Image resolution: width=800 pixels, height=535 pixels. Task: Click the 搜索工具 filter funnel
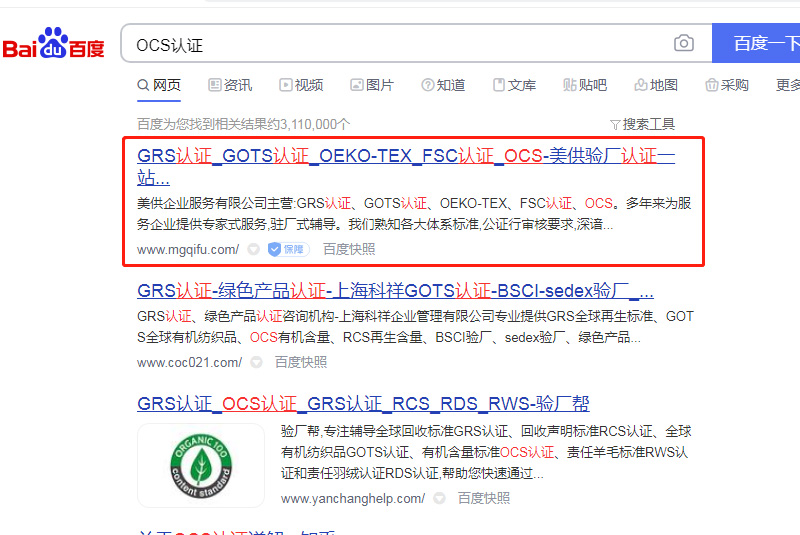[642, 124]
